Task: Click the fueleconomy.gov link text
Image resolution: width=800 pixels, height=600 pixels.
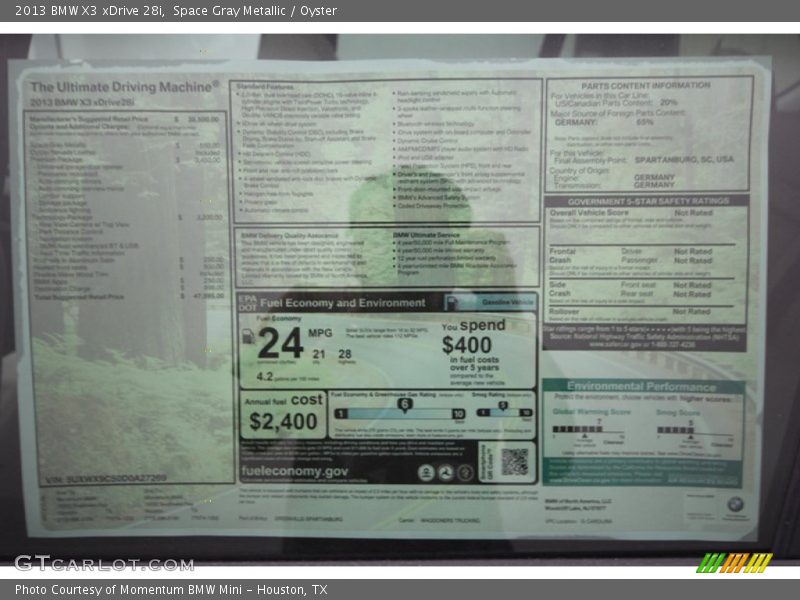Action: pos(294,472)
